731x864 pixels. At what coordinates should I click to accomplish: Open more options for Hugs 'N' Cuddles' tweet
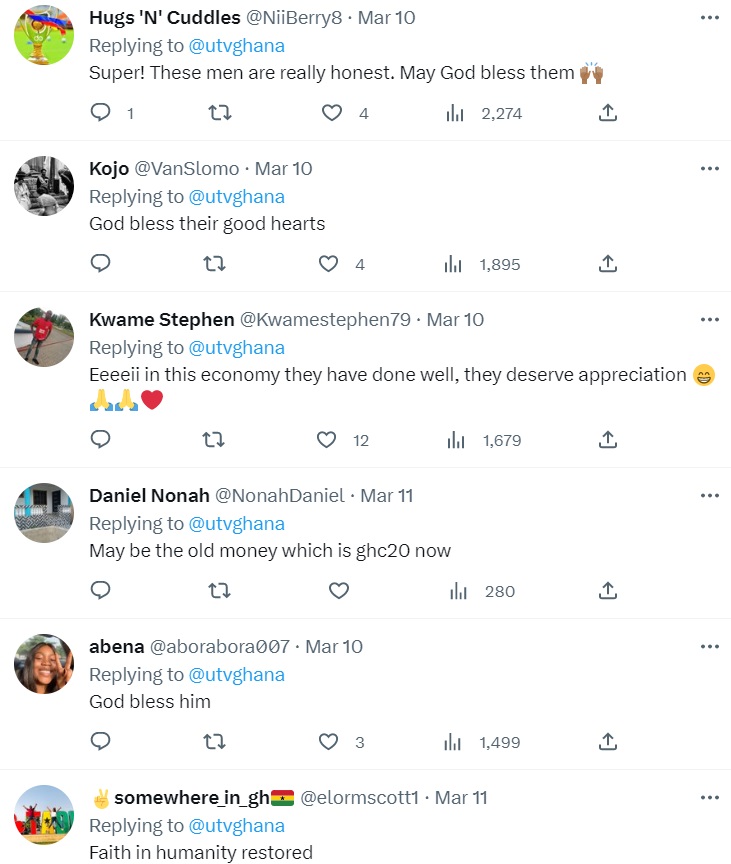pos(709,17)
